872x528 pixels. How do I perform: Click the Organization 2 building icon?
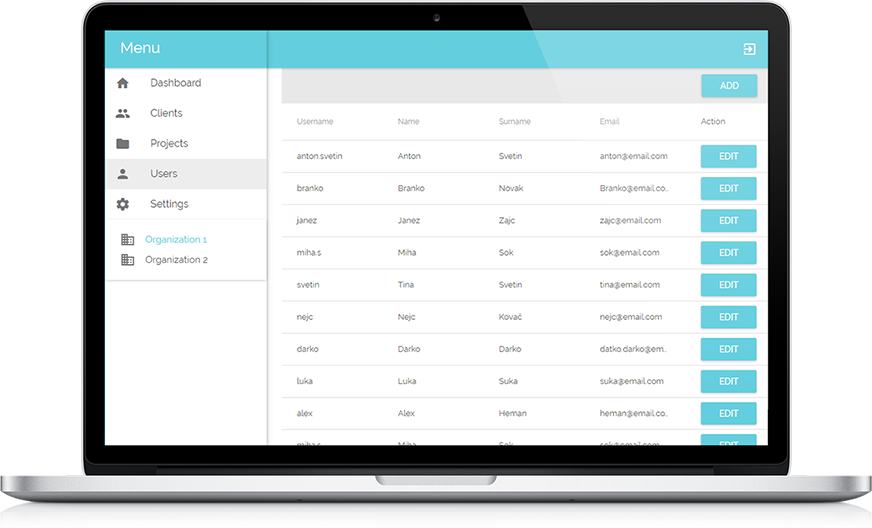pyautogui.click(x=127, y=260)
